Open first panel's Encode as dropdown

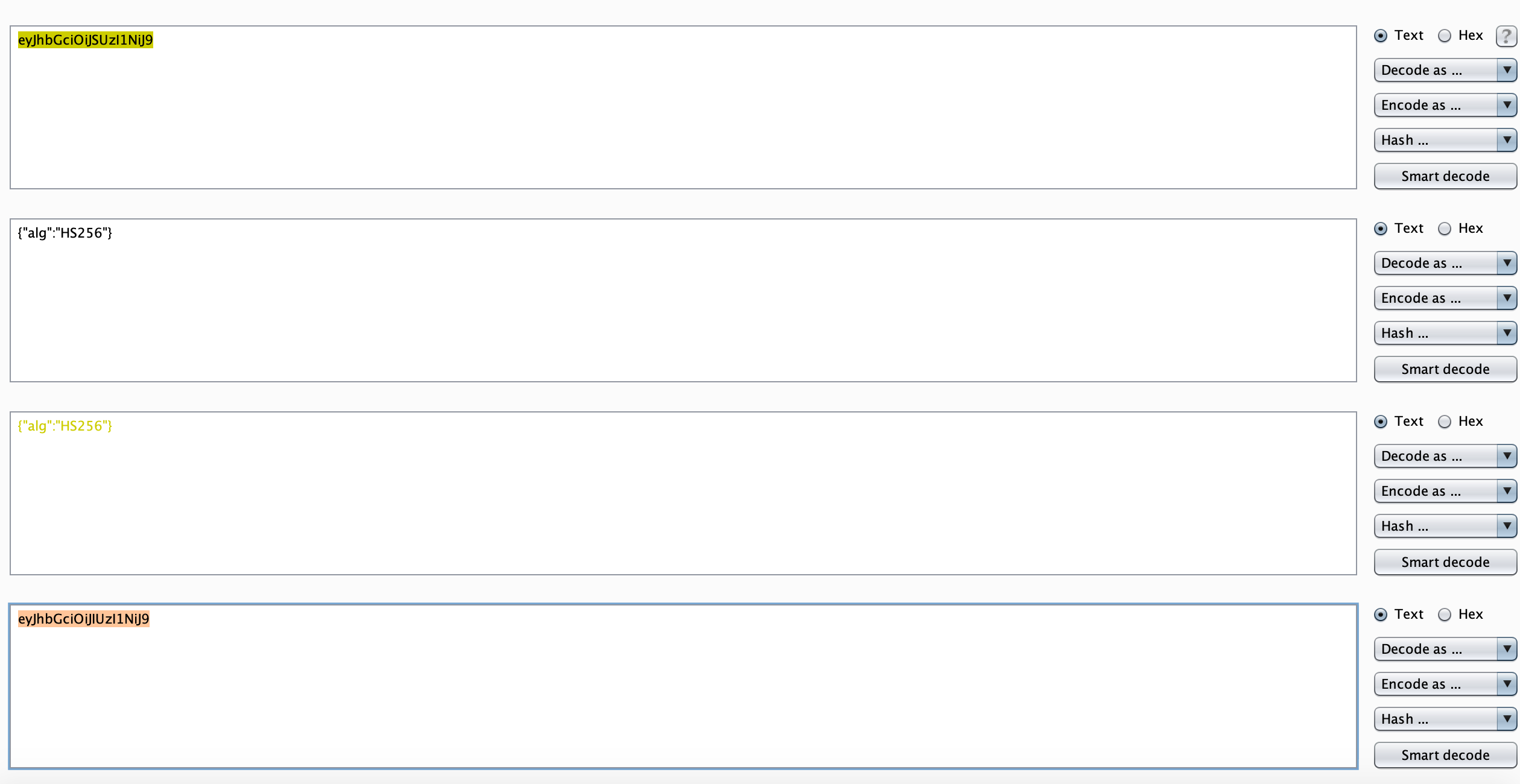[x=1445, y=106]
